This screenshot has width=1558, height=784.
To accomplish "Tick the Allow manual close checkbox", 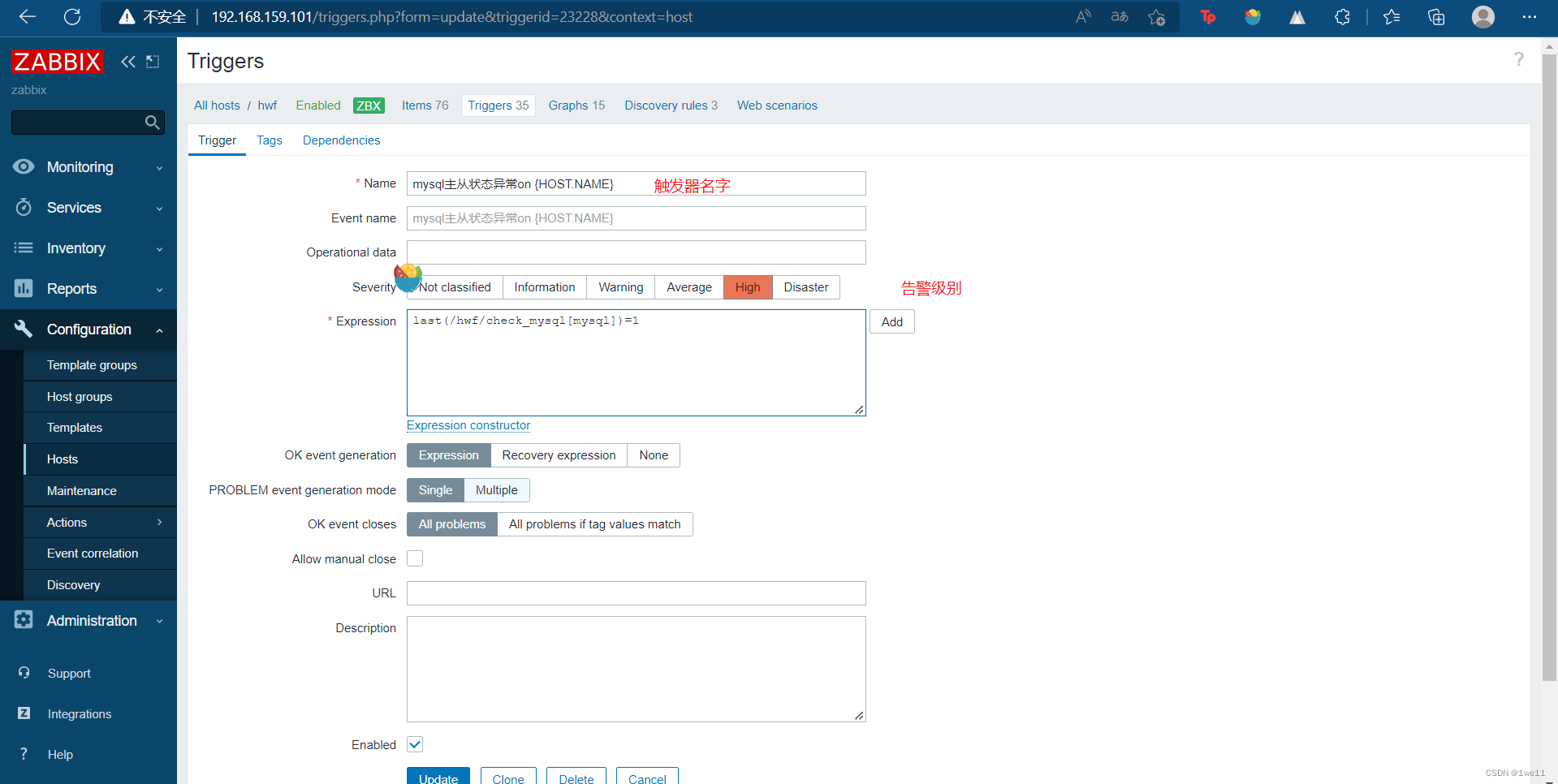I will 415,558.
